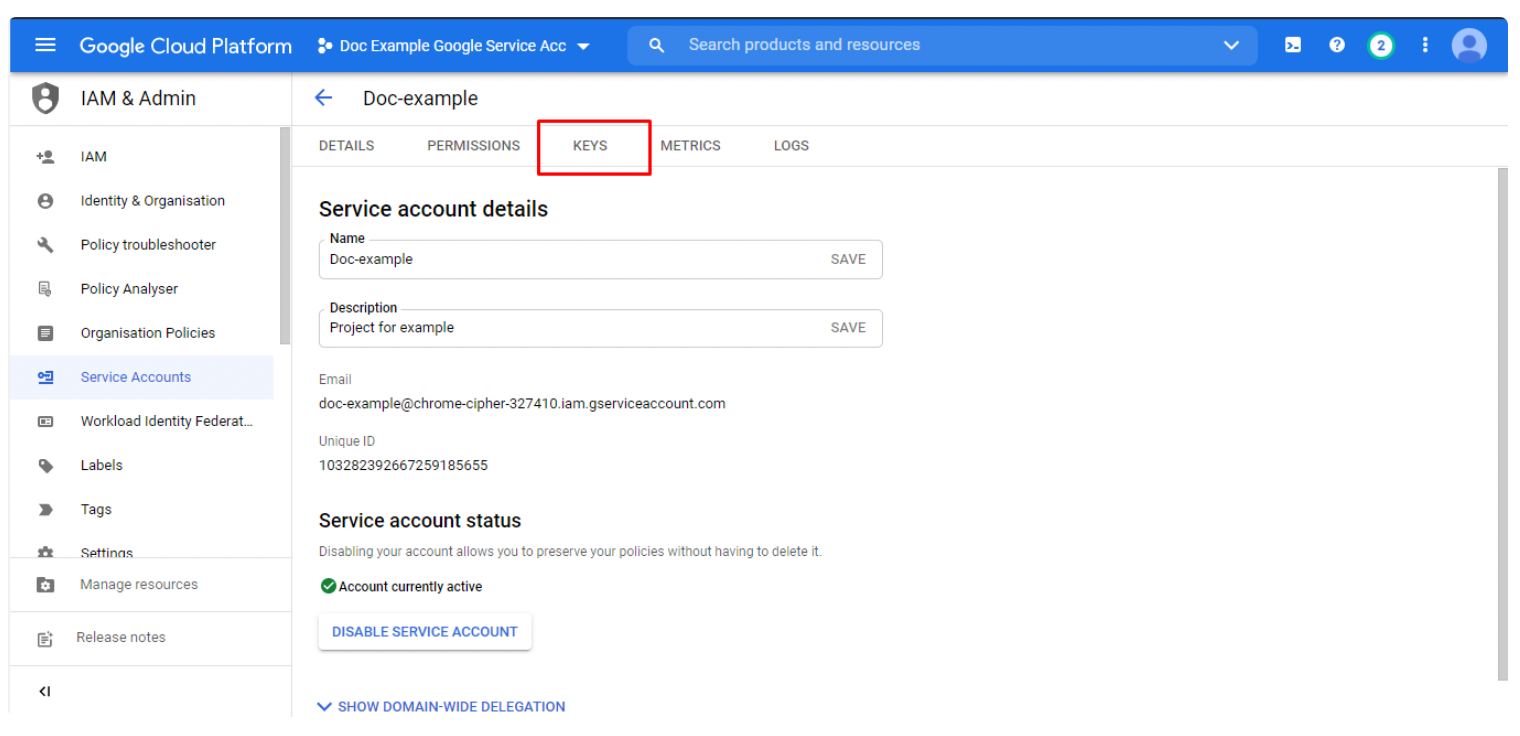The image size is (1520, 736).
Task: Switch to the LOGS tab
Action: click(x=791, y=145)
